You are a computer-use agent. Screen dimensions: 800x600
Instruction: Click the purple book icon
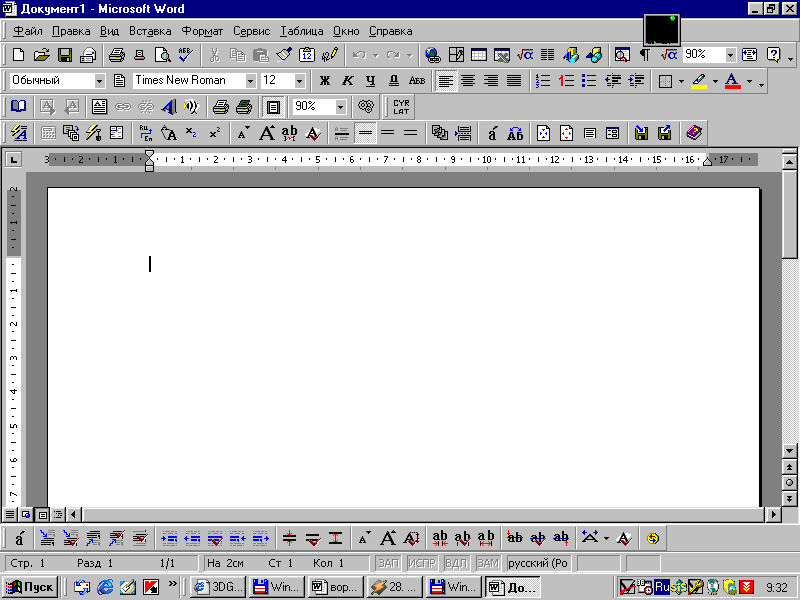tap(694, 133)
